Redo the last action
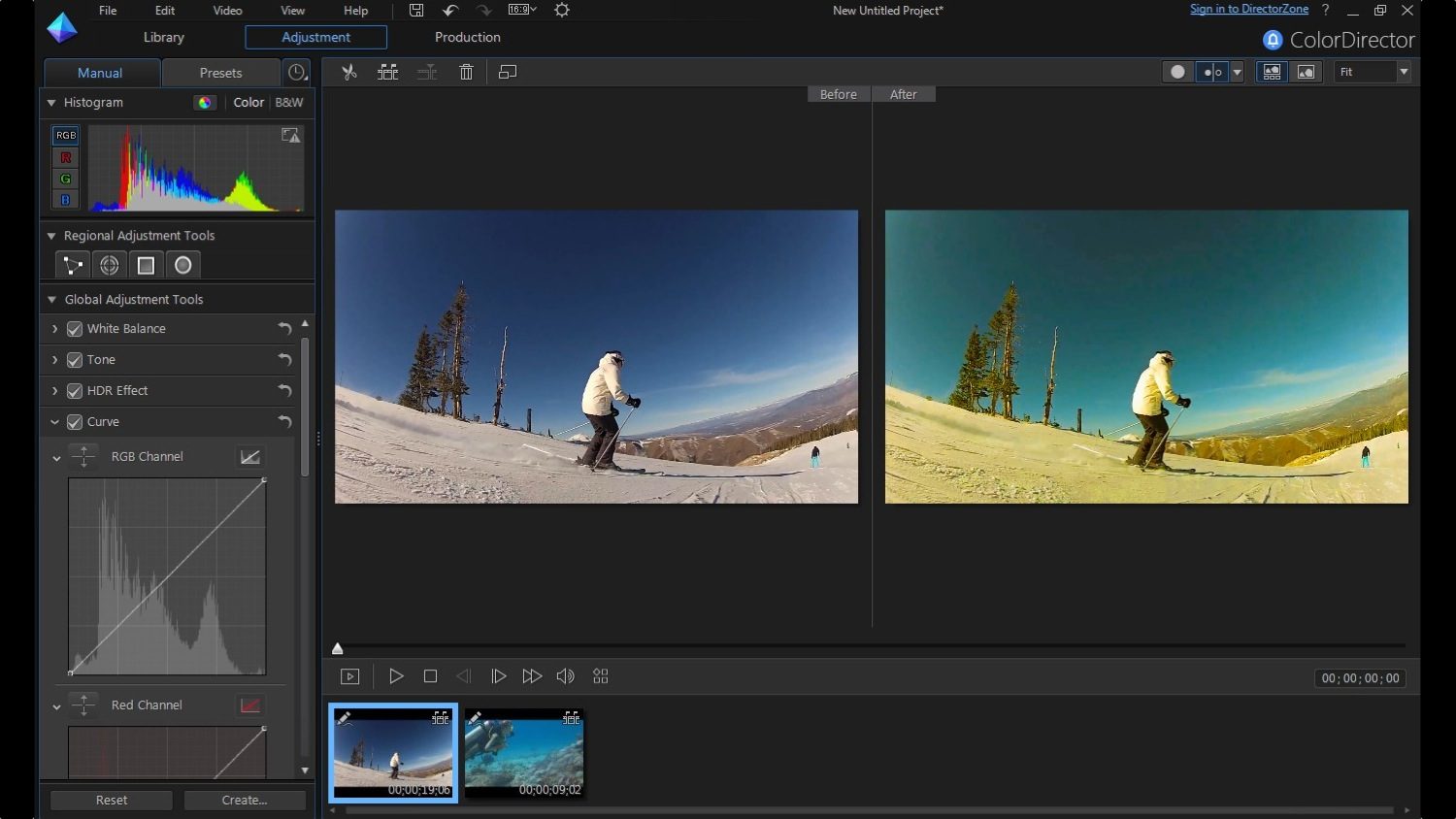The height and width of the screenshot is (819, 1456). tap(483, 11)
